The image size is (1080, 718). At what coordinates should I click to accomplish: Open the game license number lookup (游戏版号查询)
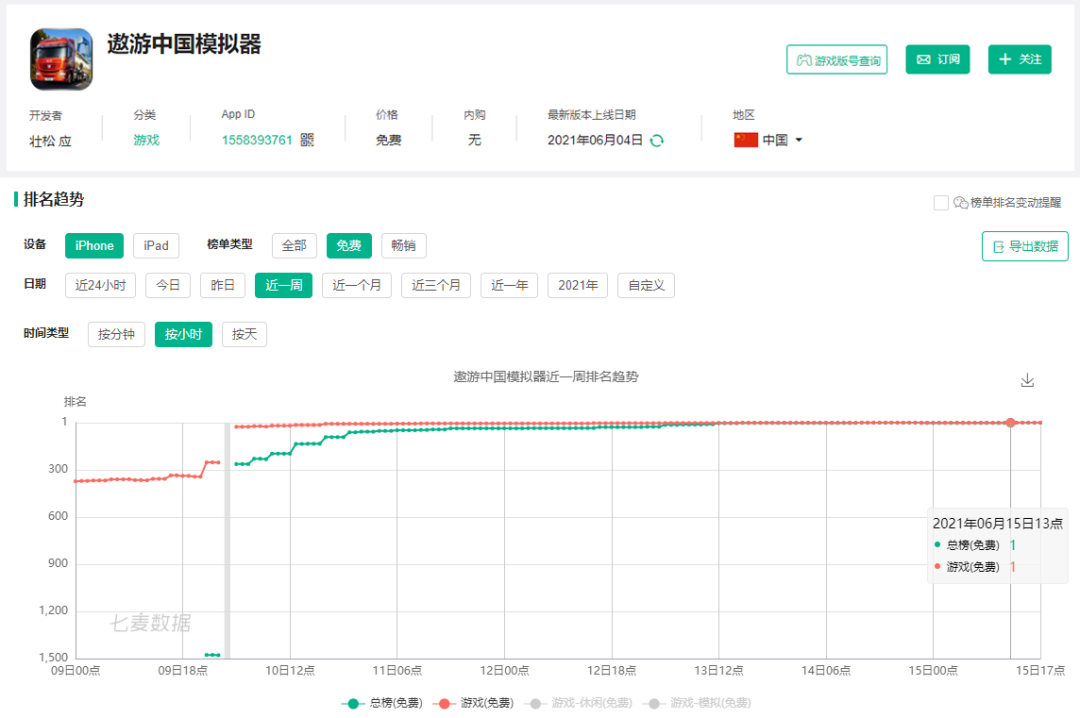point(837,60)
